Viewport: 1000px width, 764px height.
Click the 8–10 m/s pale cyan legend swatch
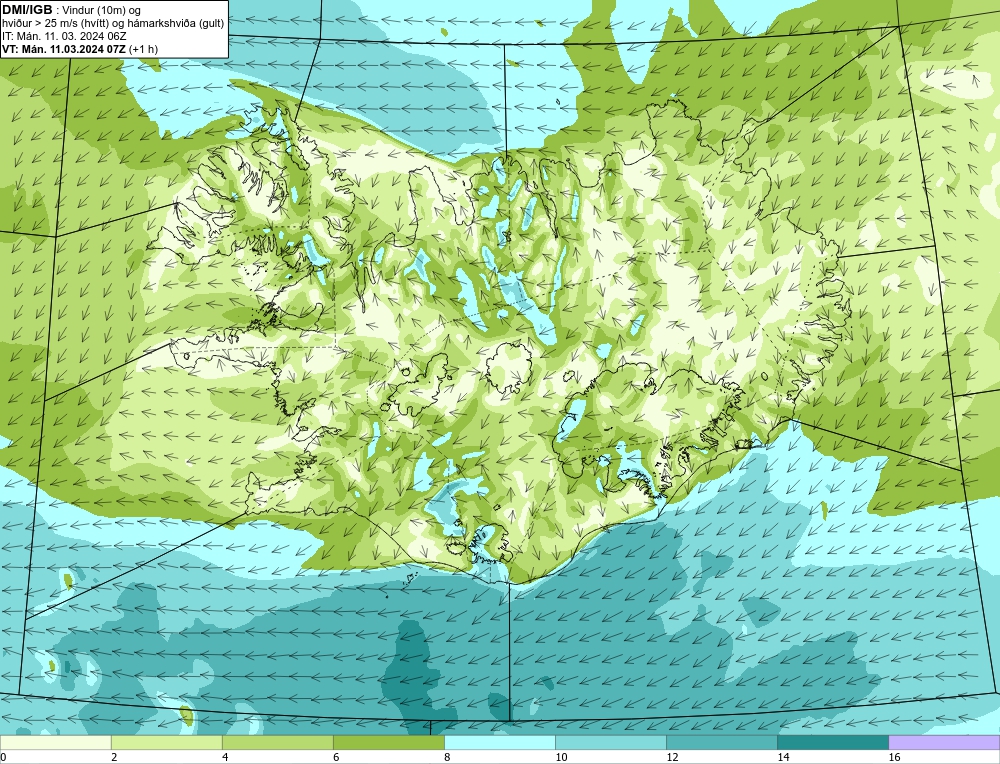(x=499, y=742)
